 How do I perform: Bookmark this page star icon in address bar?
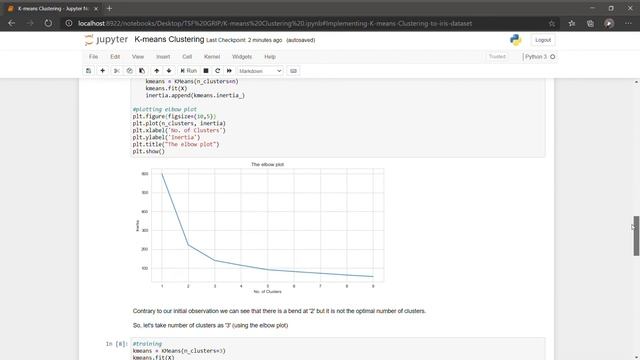(x=552, y=24)
